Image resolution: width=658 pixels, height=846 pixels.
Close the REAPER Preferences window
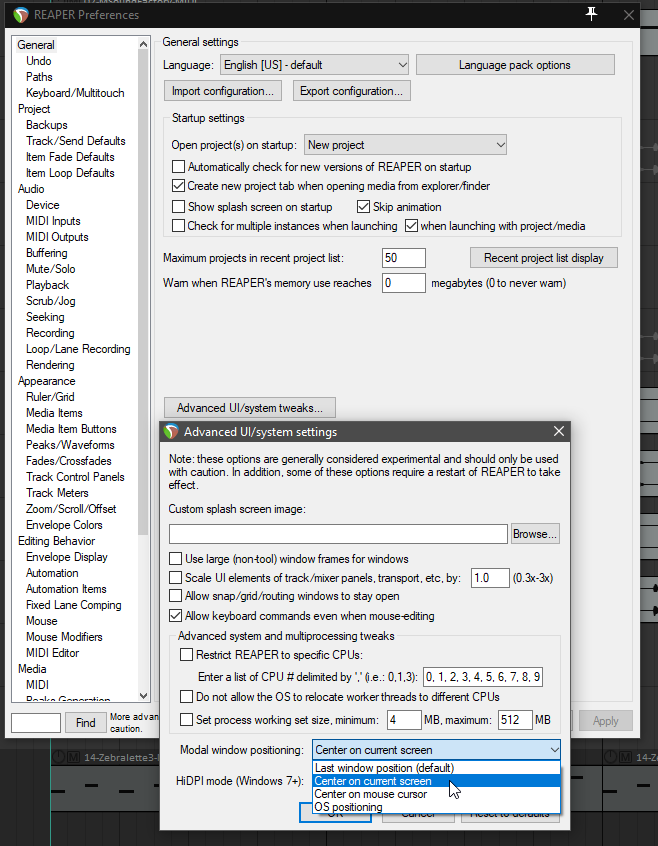[x=628, y=15]
